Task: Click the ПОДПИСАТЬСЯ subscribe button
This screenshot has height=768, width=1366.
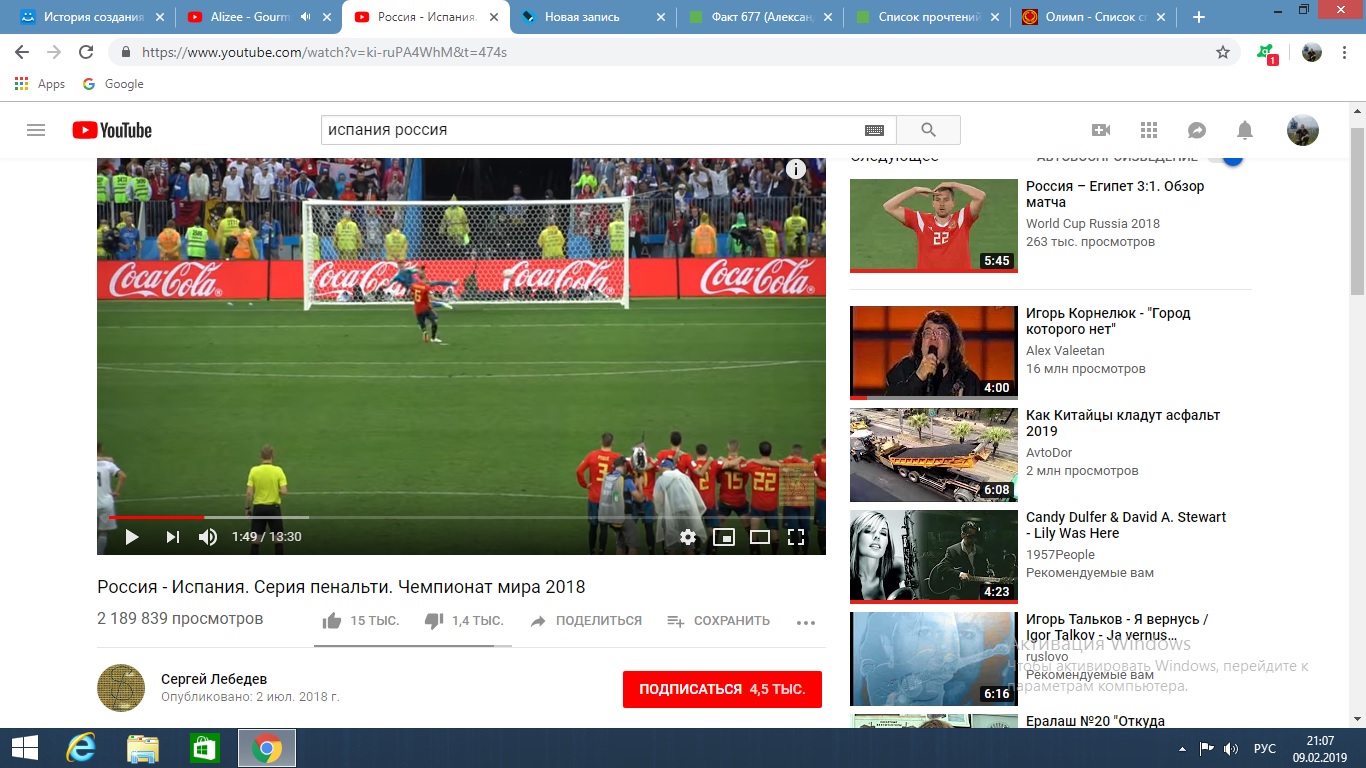Action: tap(722, 689)
